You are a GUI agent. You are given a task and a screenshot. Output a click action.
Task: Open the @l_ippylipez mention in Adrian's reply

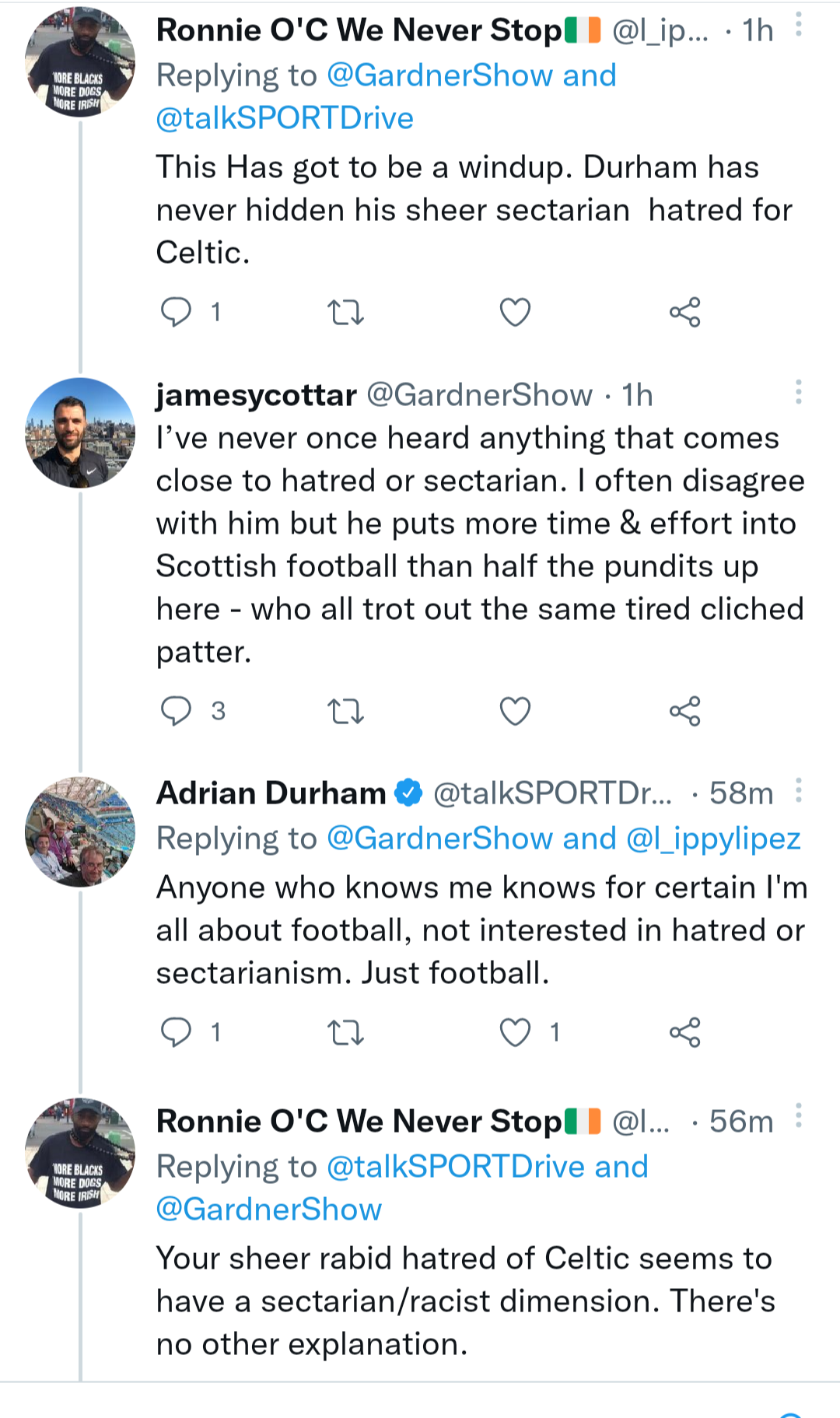[713, 839]
